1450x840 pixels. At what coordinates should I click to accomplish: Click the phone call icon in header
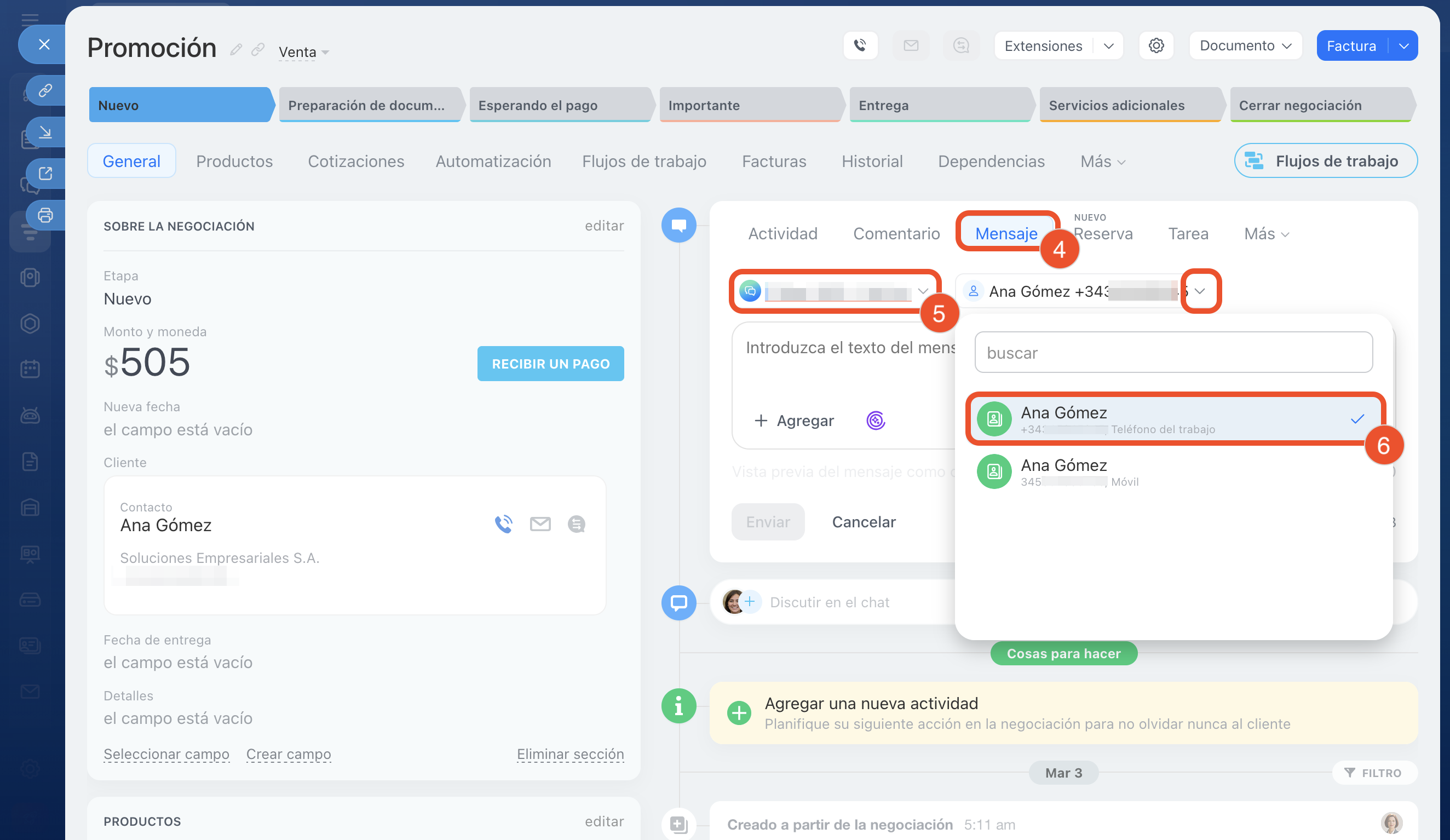click(x=860, y=45)
